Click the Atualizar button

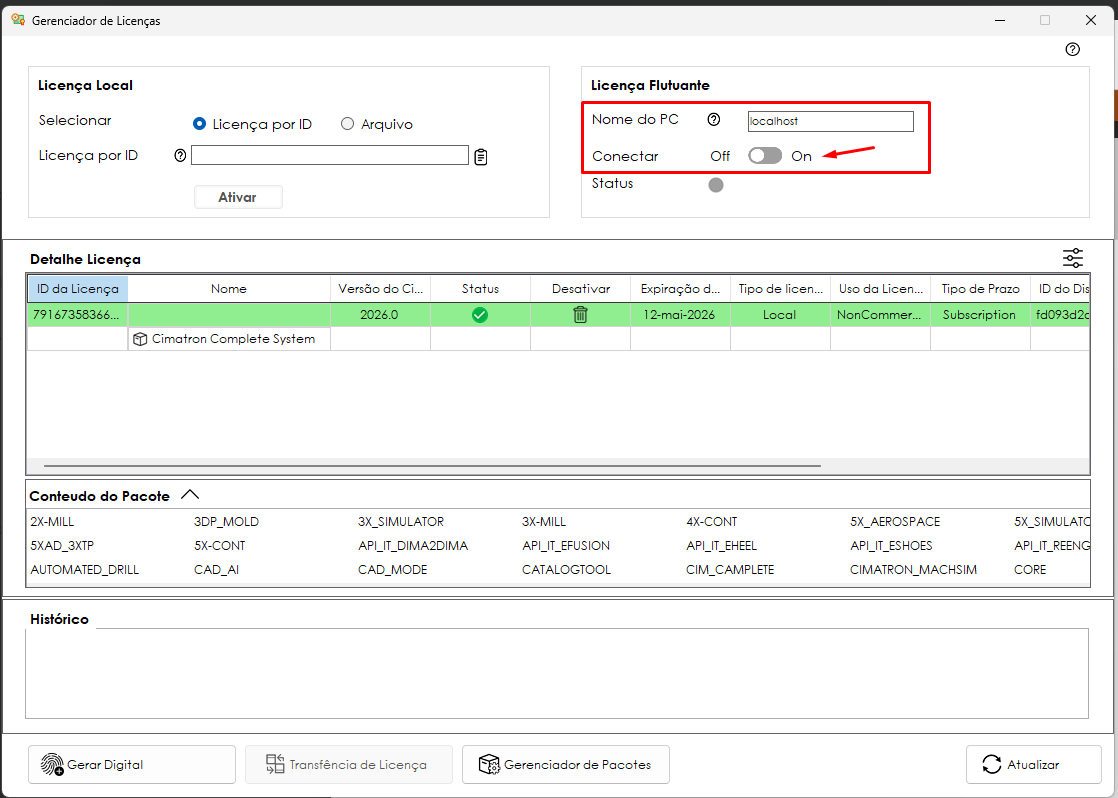click(x=1033, y=764)
